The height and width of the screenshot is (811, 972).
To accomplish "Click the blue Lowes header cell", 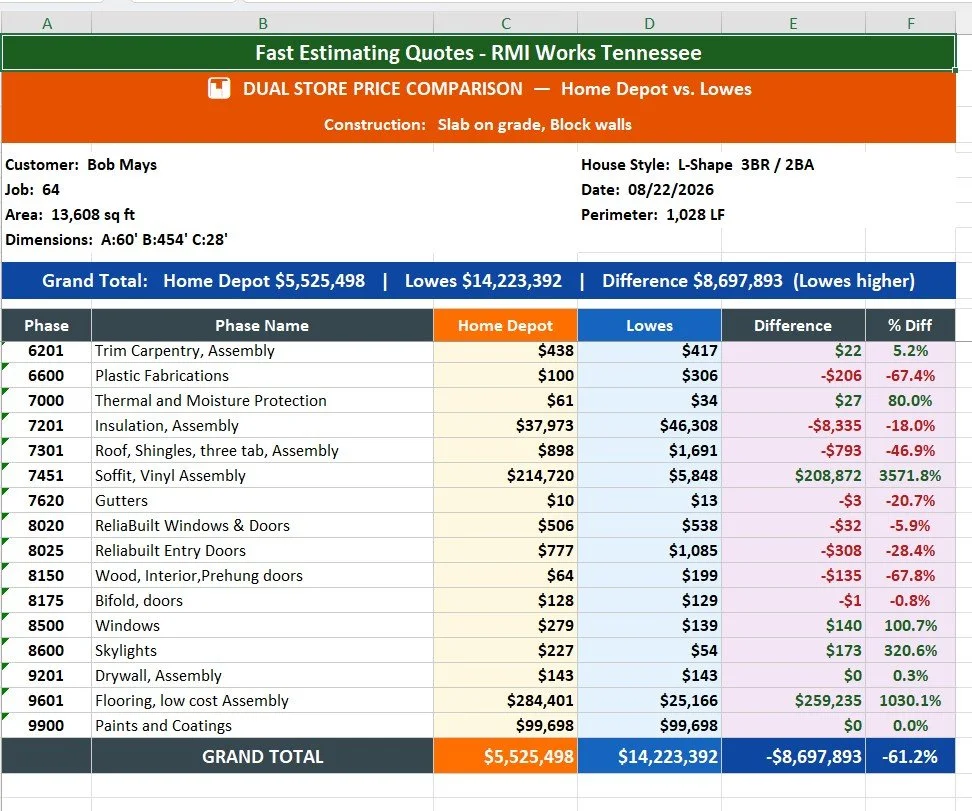I will 649,325.
